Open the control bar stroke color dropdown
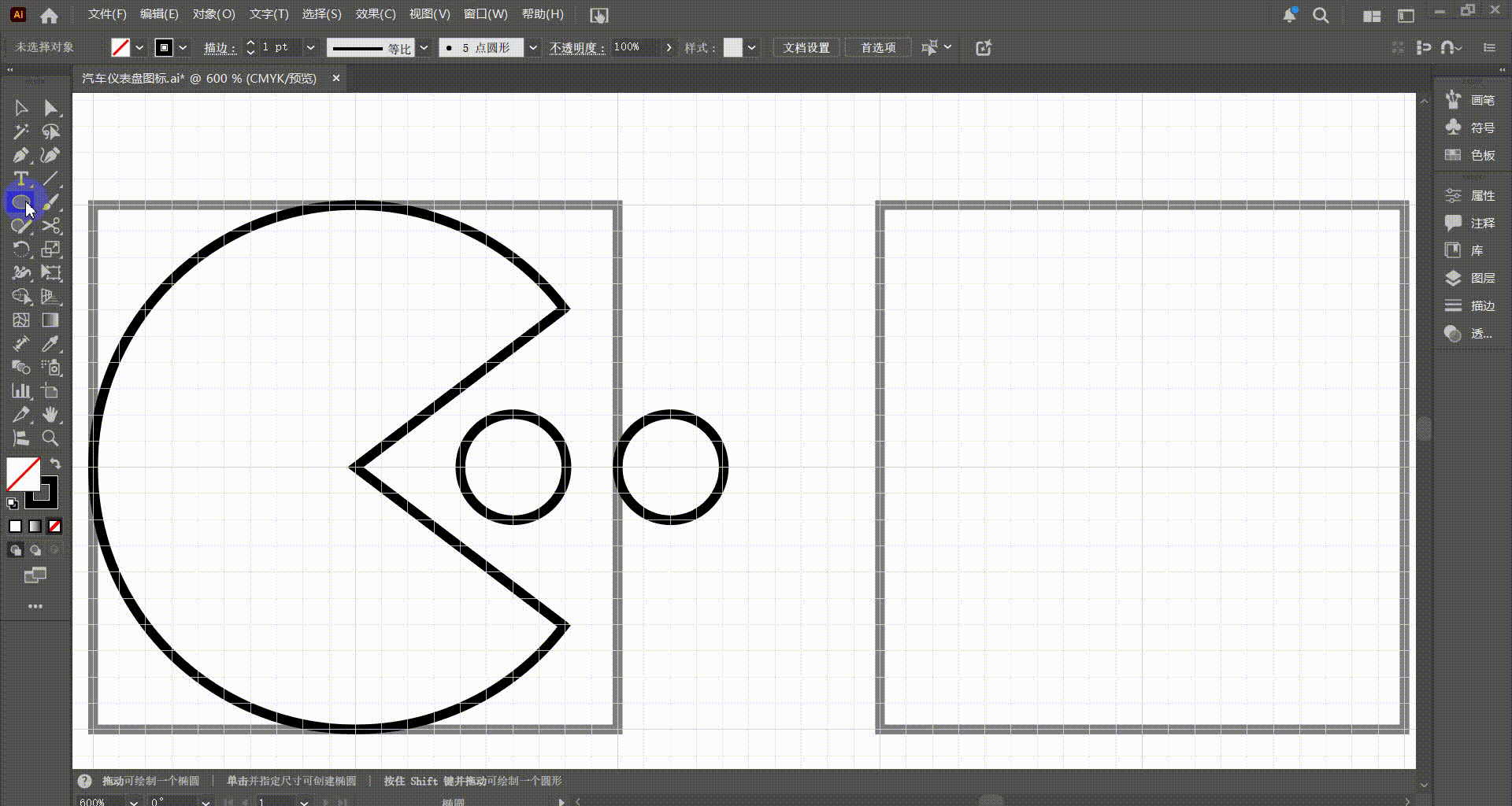The image size is (1512, 806). click(x=183, y=48)
